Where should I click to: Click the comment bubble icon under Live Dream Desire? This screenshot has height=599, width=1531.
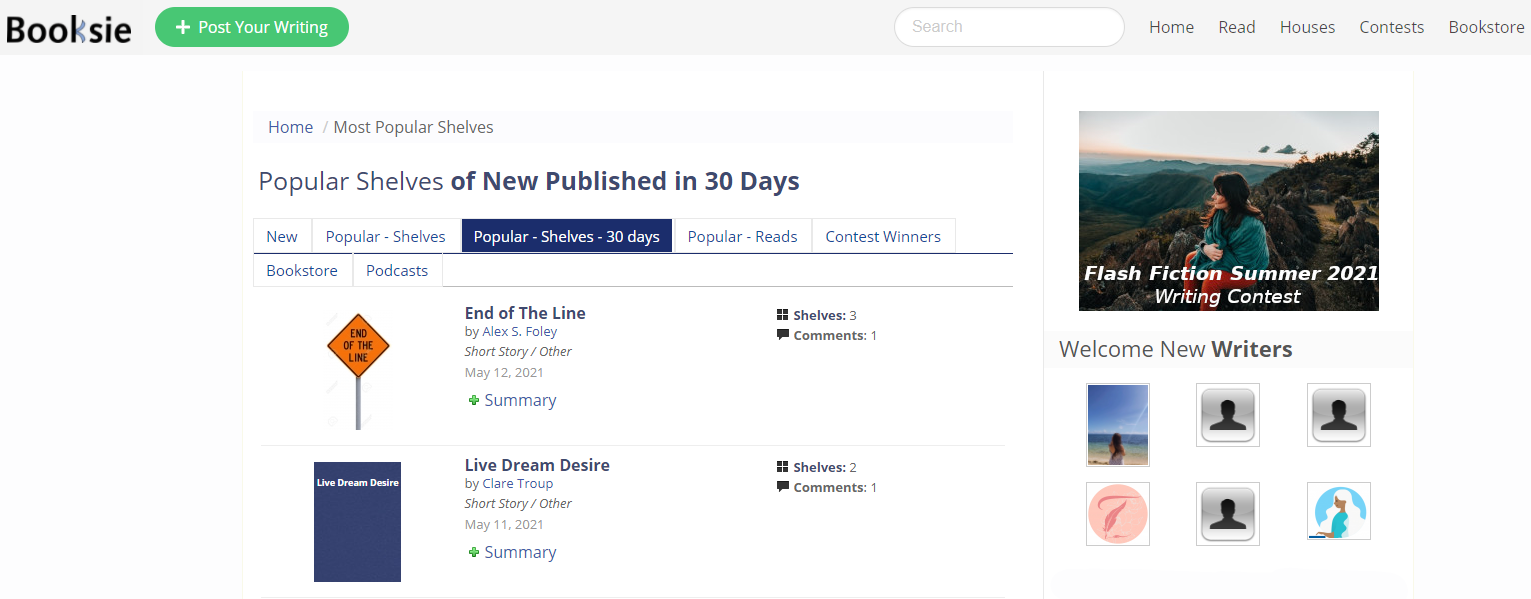coord(782,487)
